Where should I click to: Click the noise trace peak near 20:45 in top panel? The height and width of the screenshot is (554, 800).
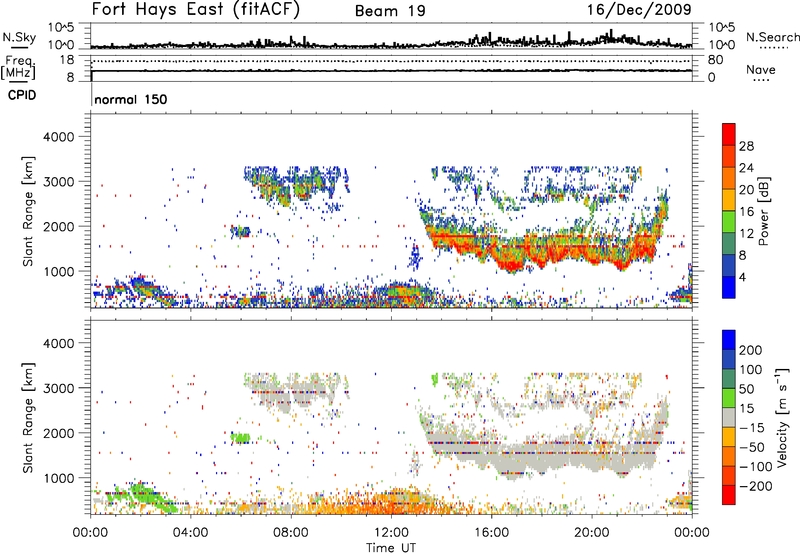tap(611, 36)
